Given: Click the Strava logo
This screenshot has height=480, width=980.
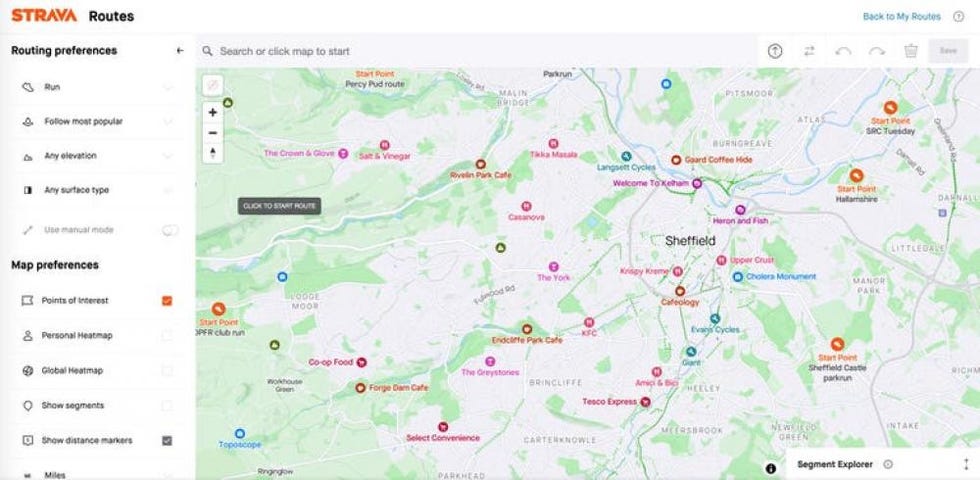Looking at the screenshot, I should coord(44,16).
